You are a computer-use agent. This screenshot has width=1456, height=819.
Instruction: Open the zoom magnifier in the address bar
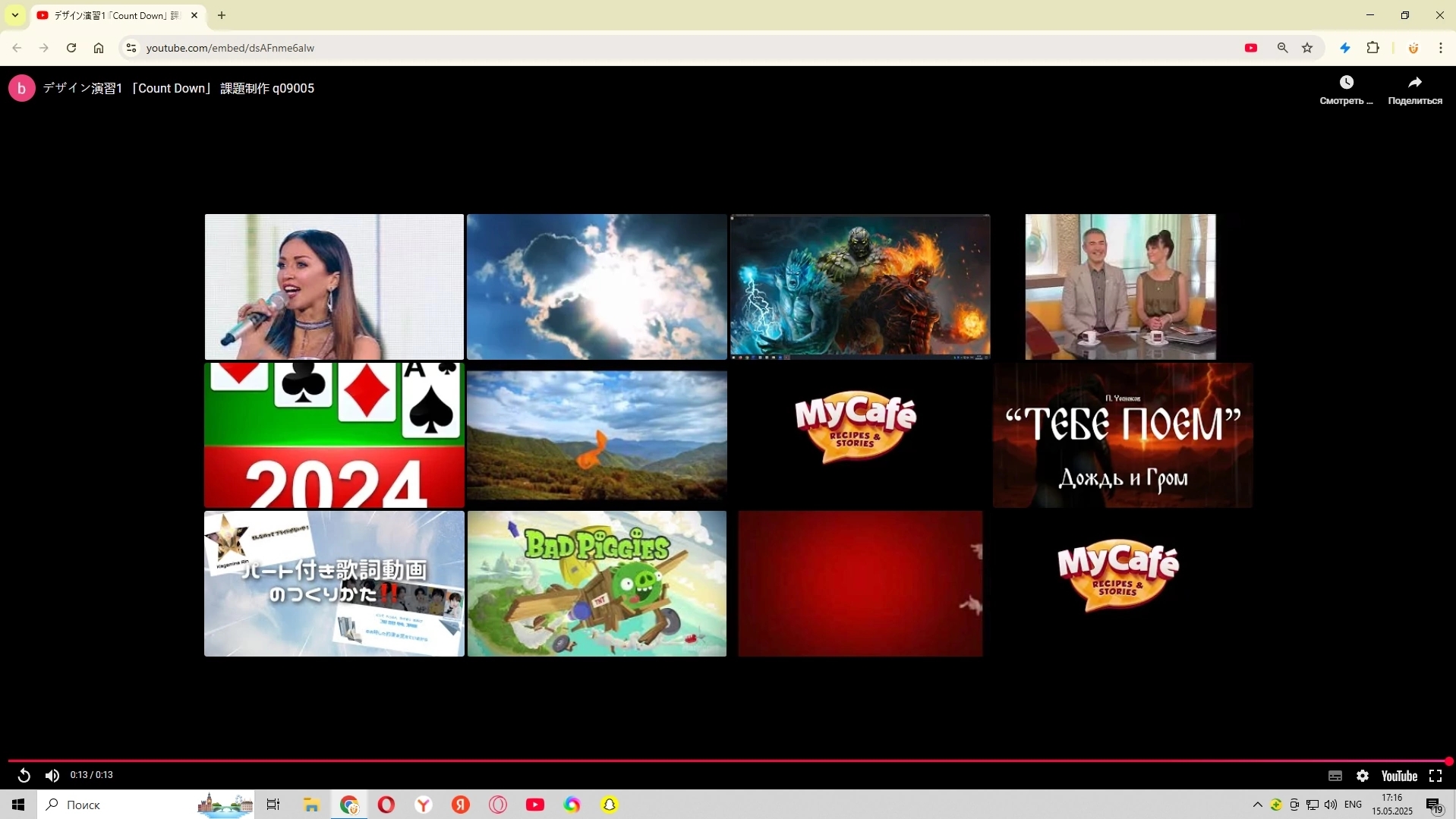[x=1282, y=48]
